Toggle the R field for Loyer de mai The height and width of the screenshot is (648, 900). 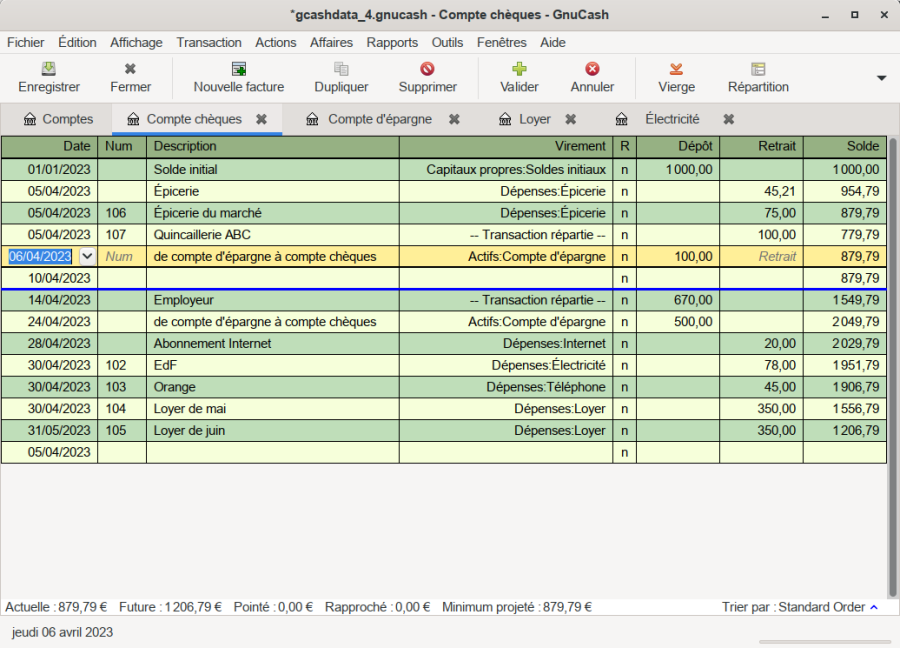[x=624, y=409]
